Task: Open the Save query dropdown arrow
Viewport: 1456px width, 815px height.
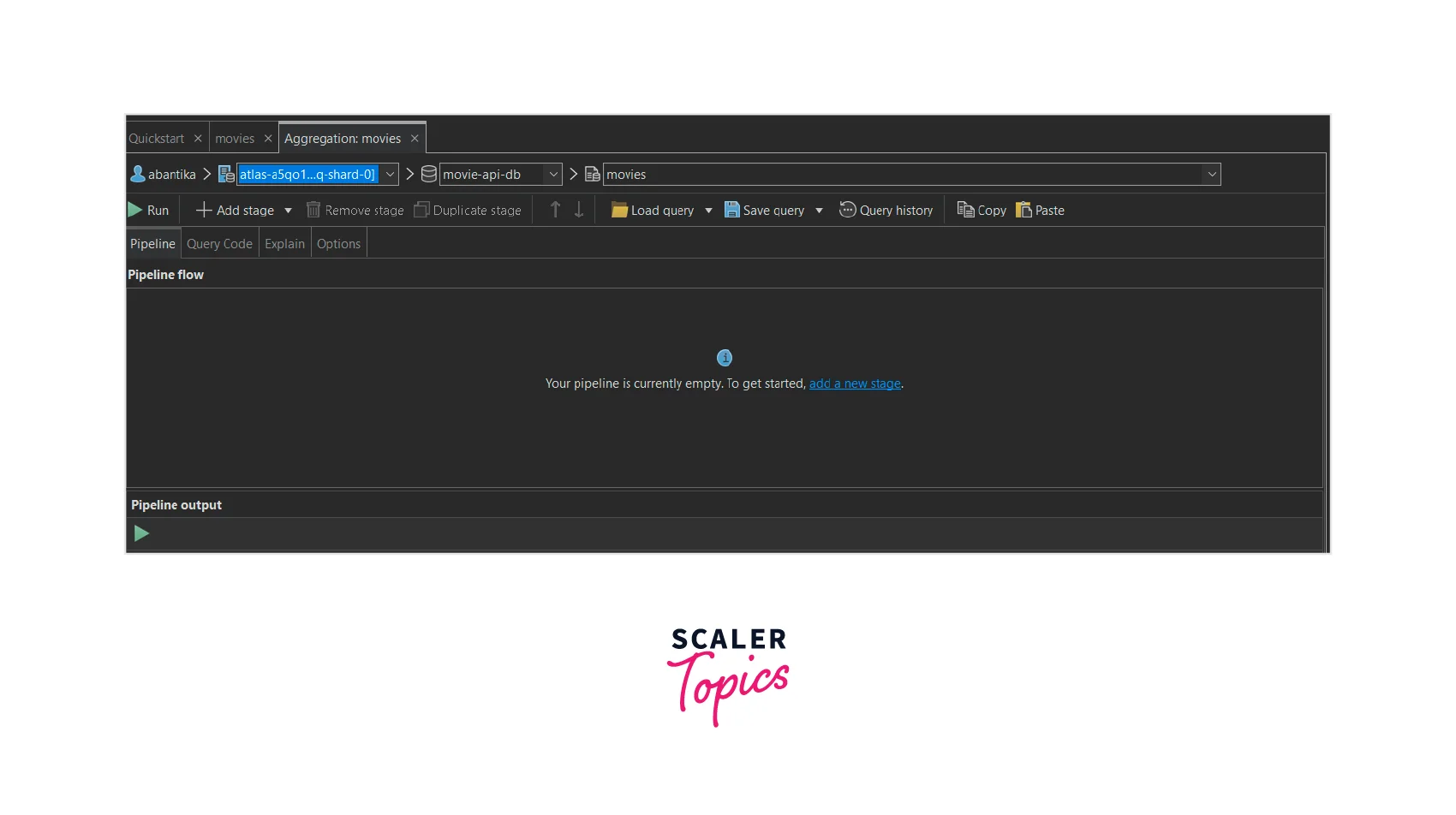Action: pyautogui.click(x=819, y=211)
